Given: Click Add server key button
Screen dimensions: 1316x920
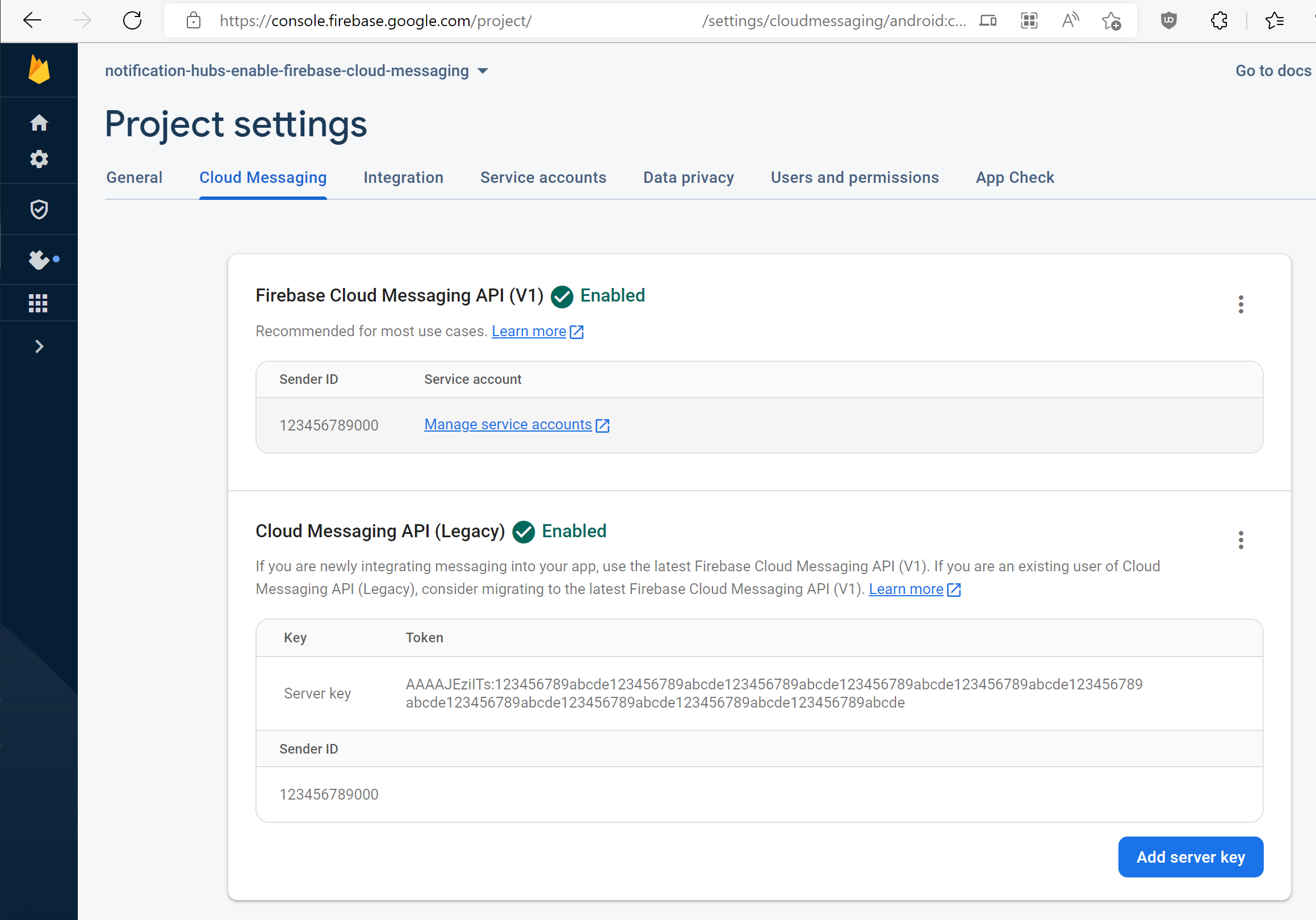Looking at the screenshot, I should pyautogui.click(x=1190, y=857).
